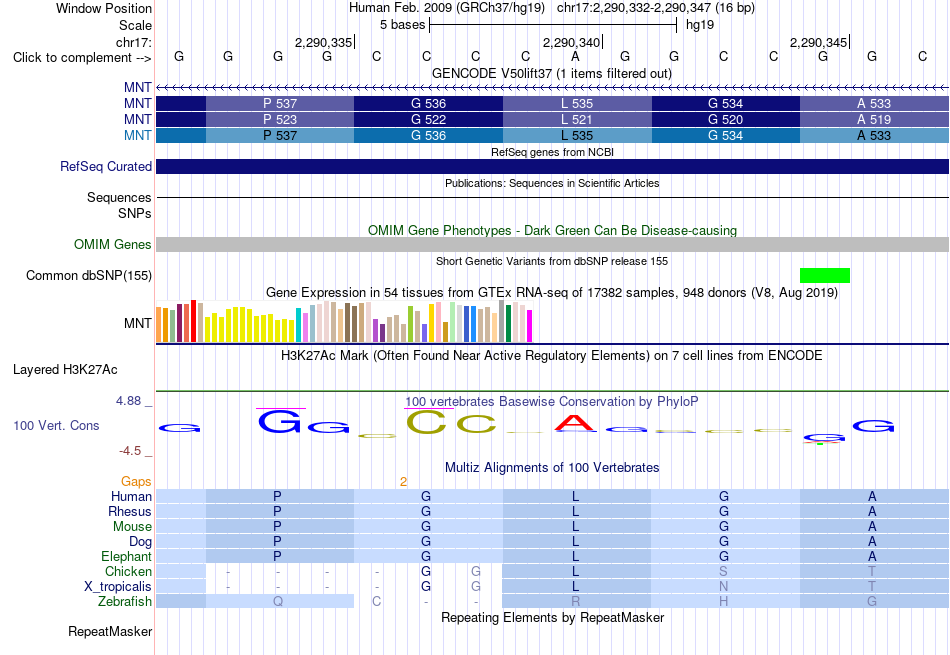Click the '5 bases' scale label
The width and height of the screenshot is (950, 655).
coord(402,25)
